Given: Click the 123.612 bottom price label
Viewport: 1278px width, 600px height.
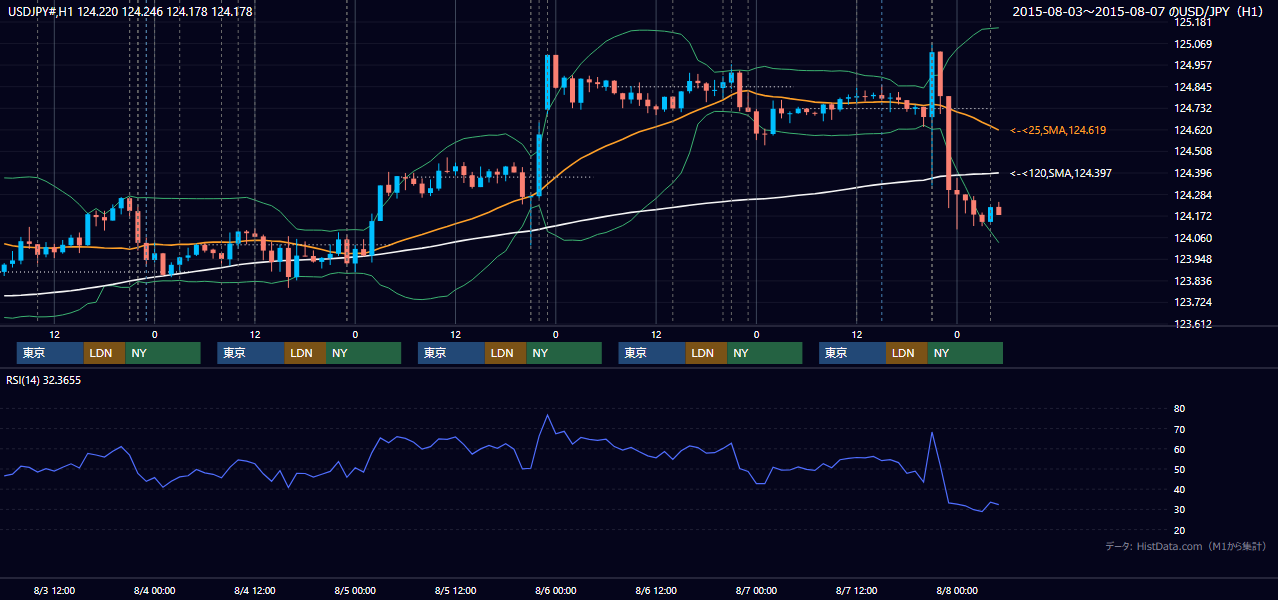Looking at the screenshot, I should [1193, 324].
